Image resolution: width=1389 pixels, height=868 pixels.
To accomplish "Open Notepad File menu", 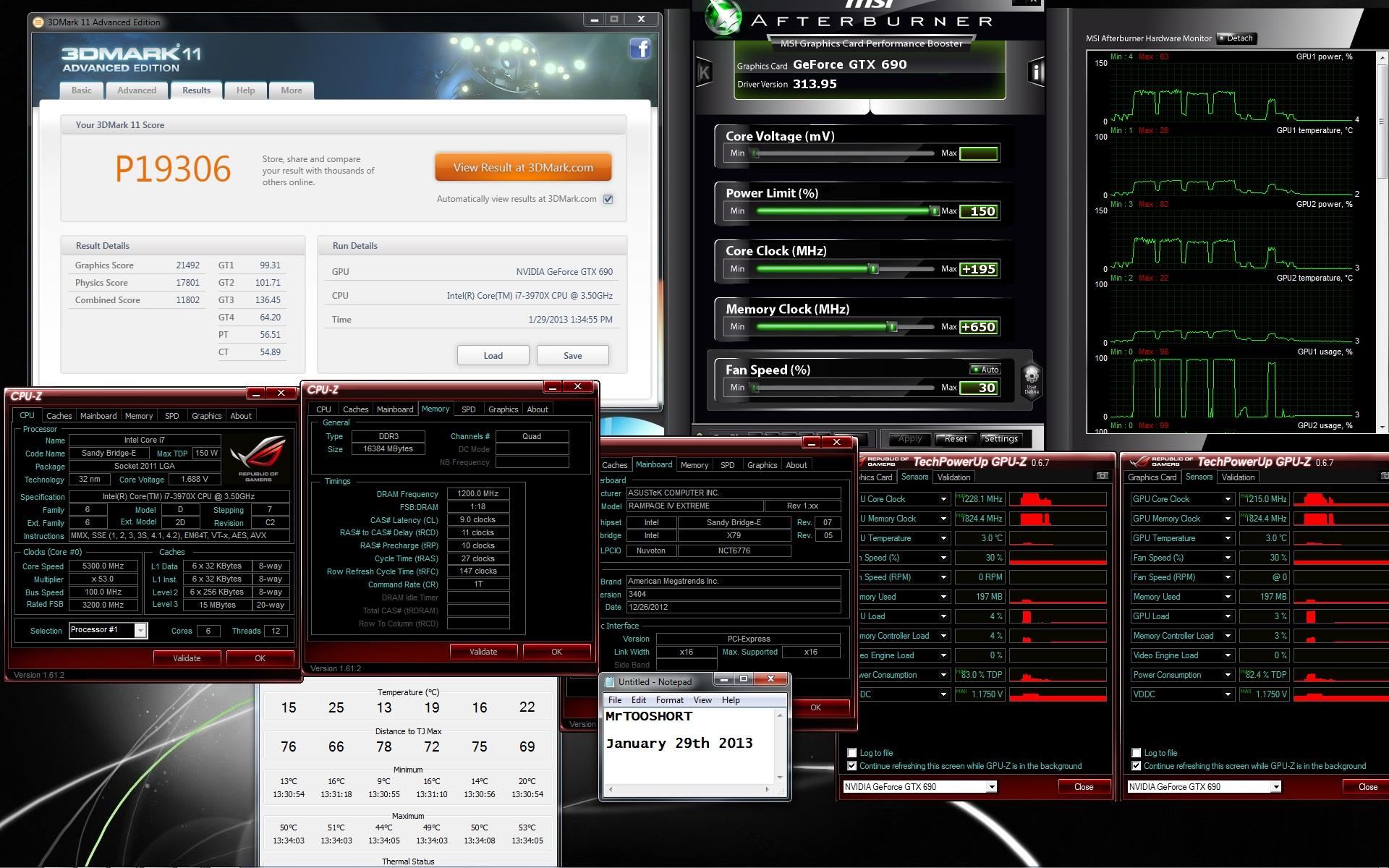I will tap(615, 700).
